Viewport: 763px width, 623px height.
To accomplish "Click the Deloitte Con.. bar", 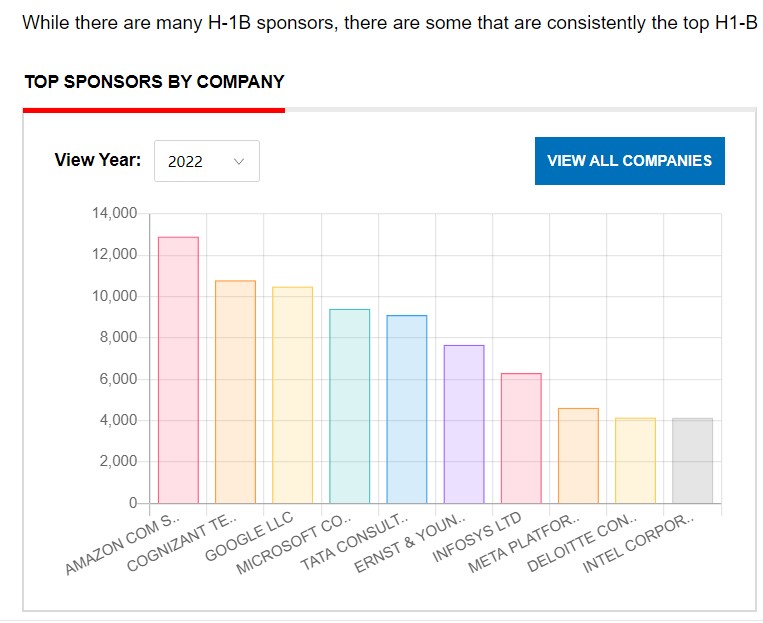I will tap(636, 460).
